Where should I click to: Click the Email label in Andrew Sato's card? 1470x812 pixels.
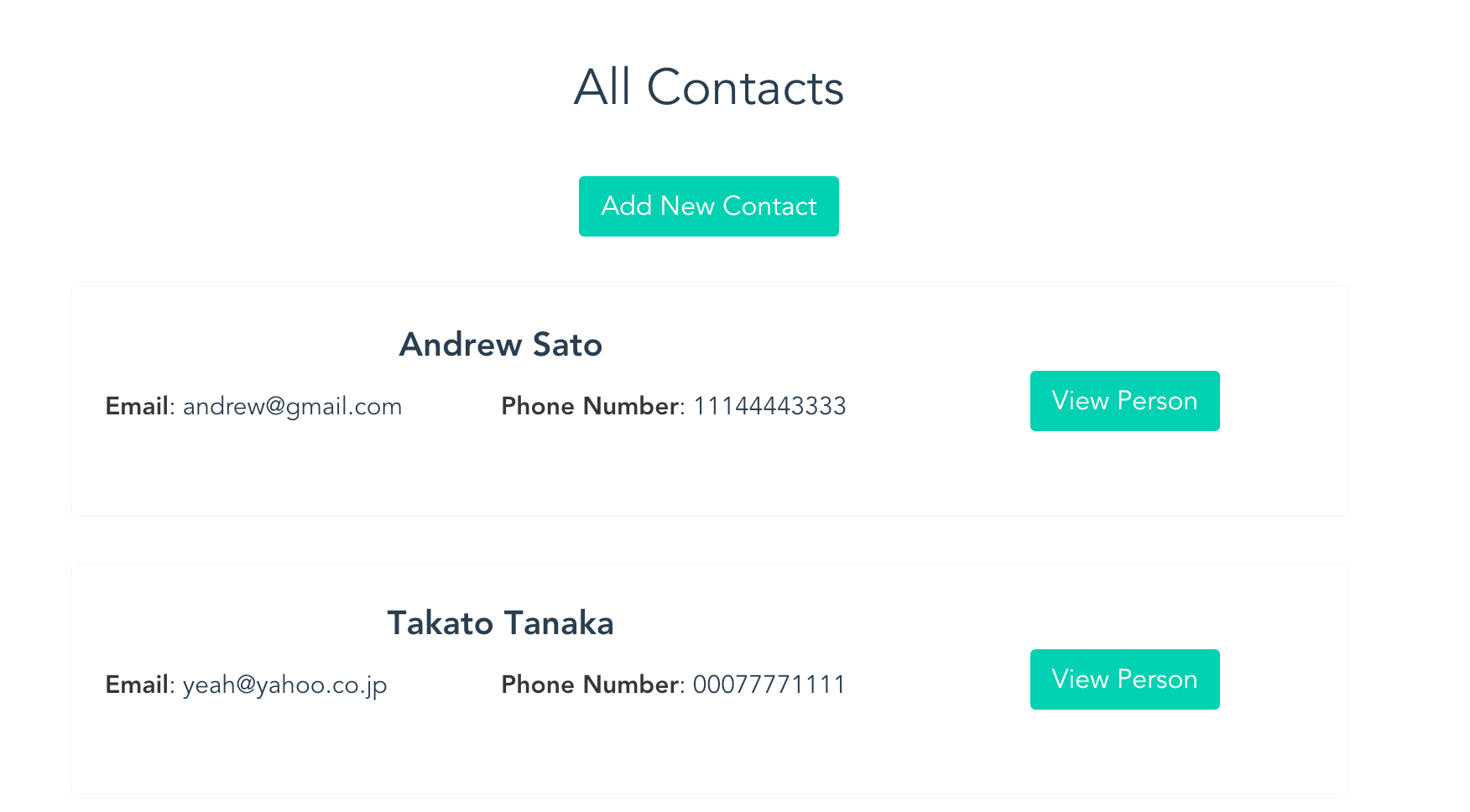[x=137, y=407]
